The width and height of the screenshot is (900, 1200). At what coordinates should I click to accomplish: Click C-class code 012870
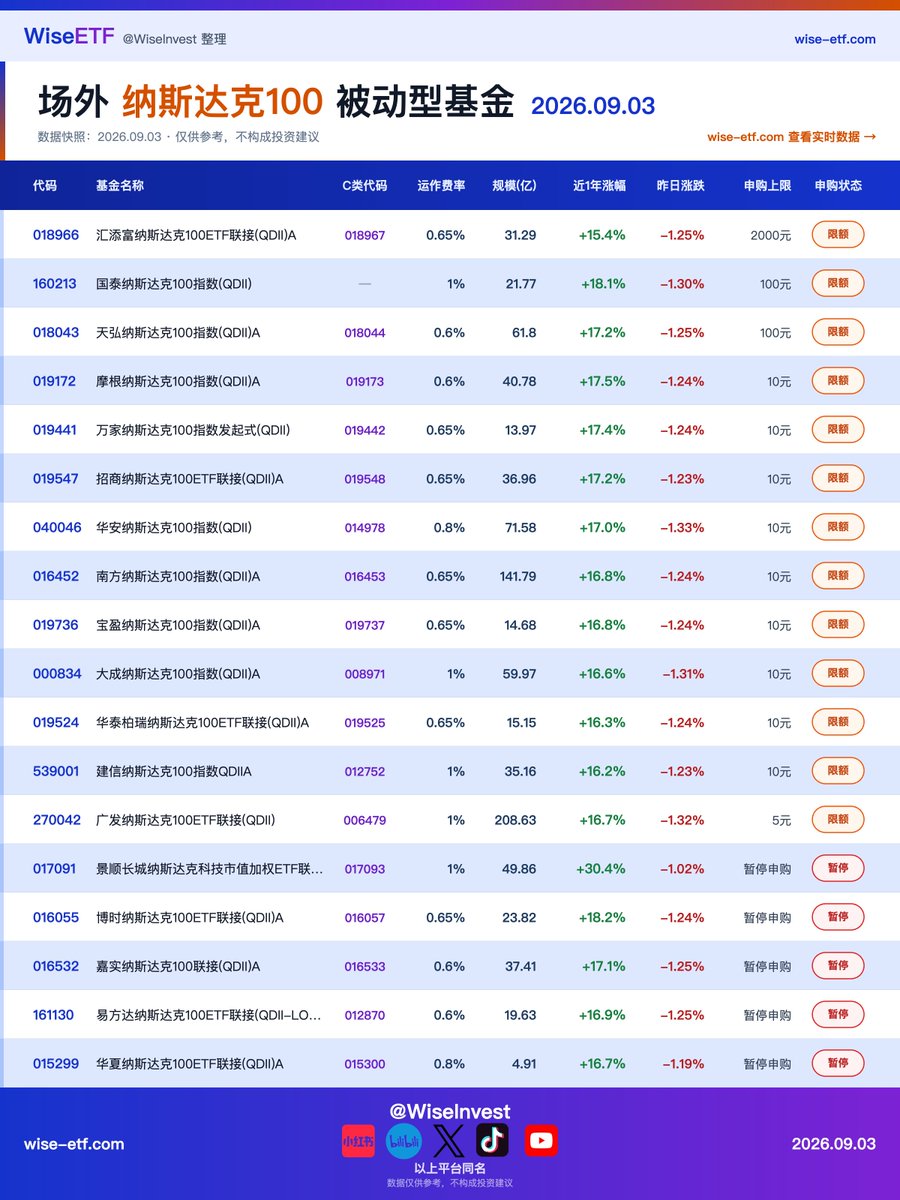click(365, 1015)
